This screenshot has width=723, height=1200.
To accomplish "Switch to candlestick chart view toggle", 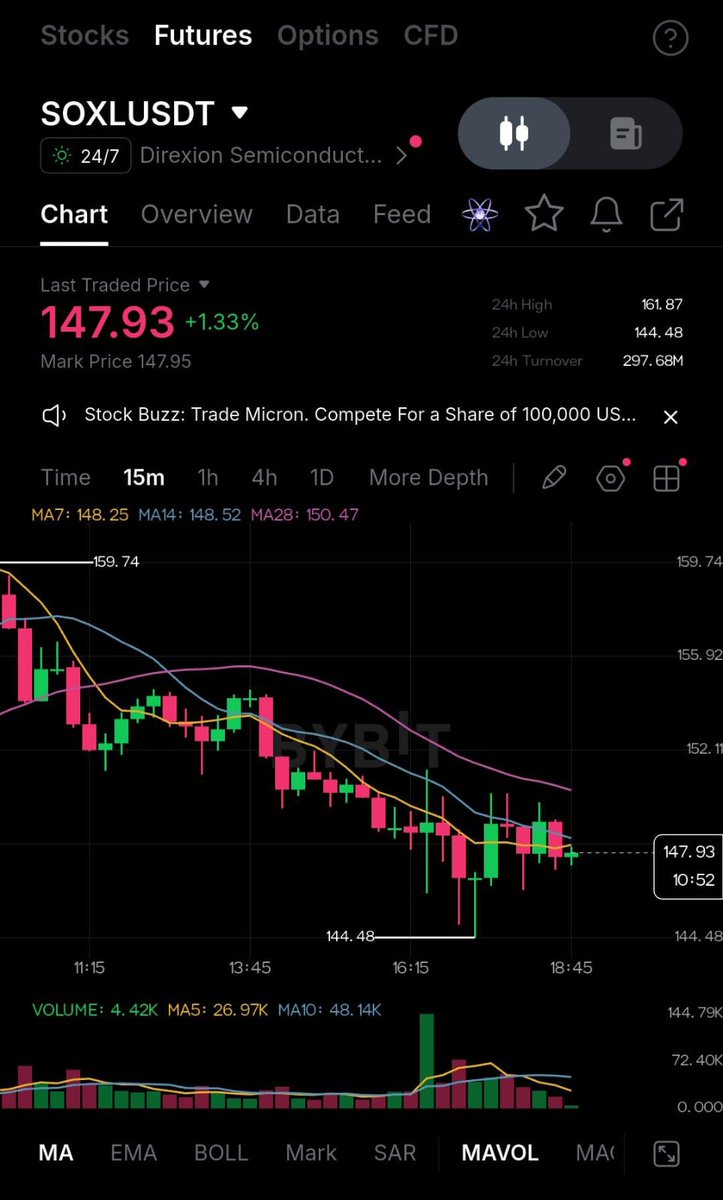I will click(514, 133).
